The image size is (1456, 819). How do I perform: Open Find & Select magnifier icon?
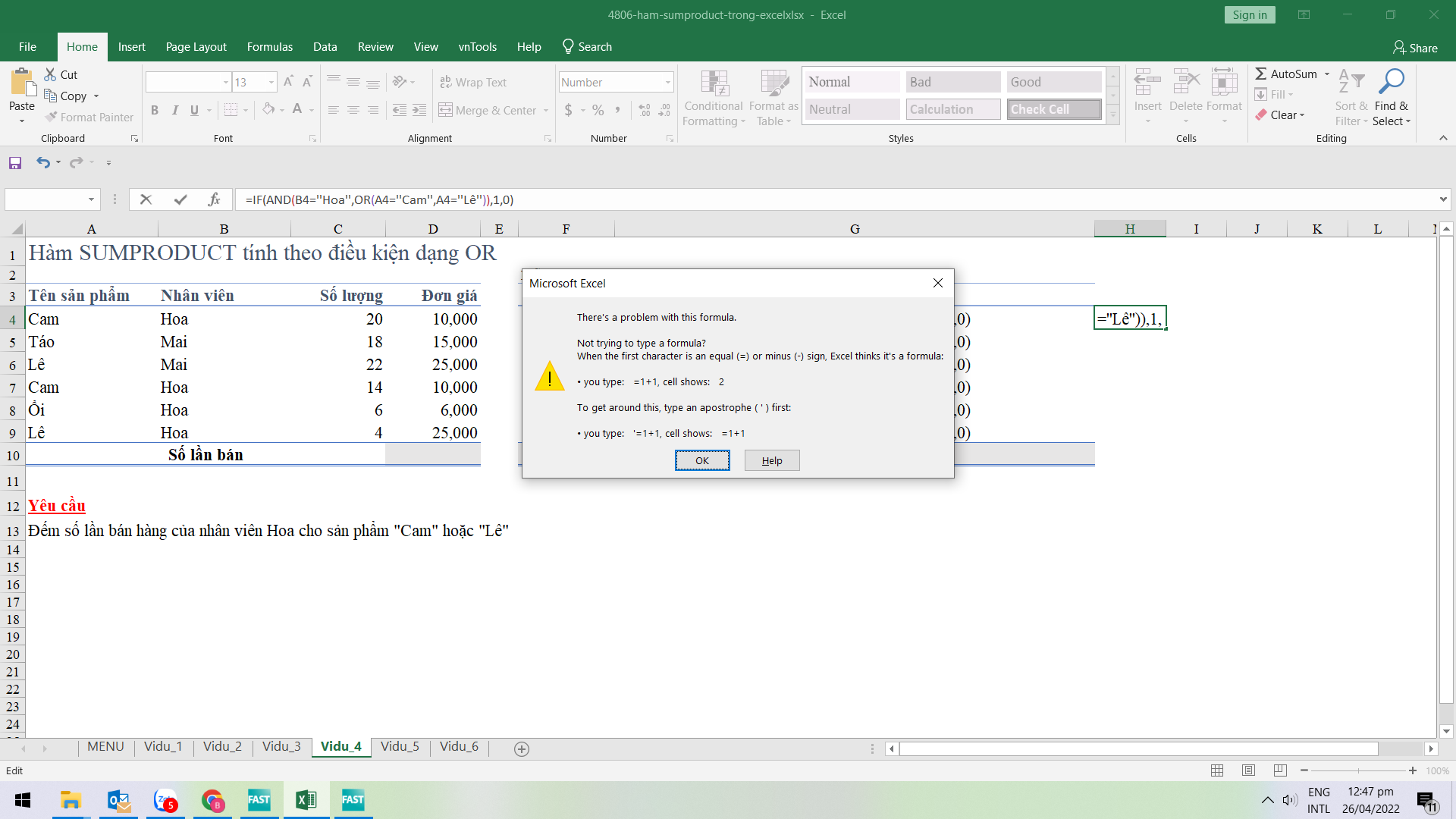1392,82
